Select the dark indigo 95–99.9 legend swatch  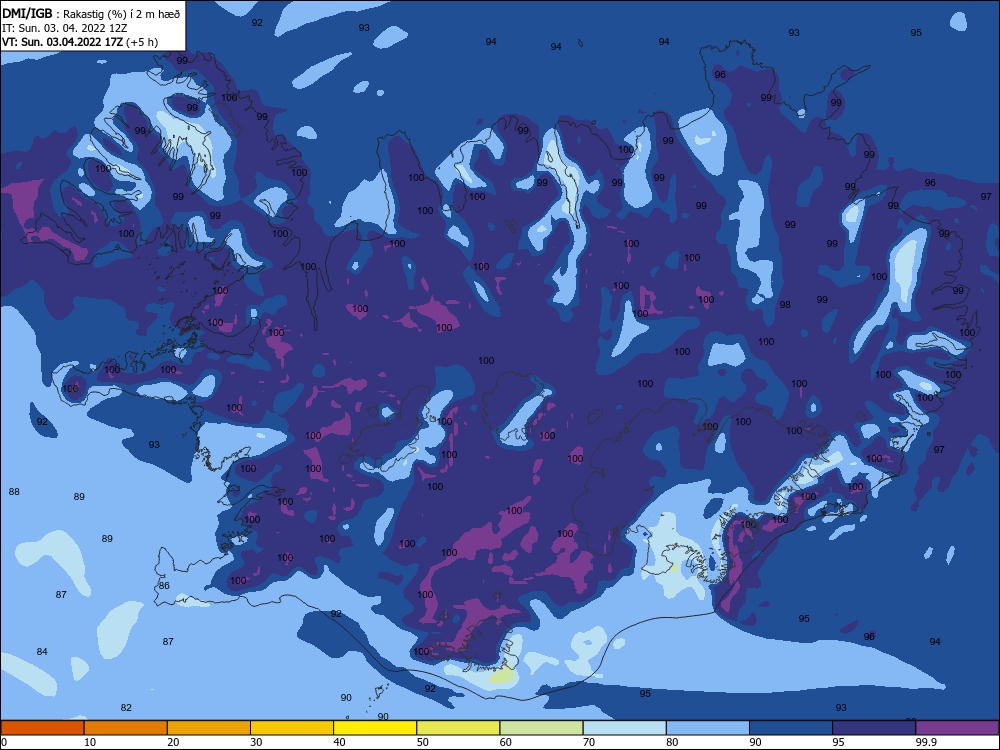[874, 728]
